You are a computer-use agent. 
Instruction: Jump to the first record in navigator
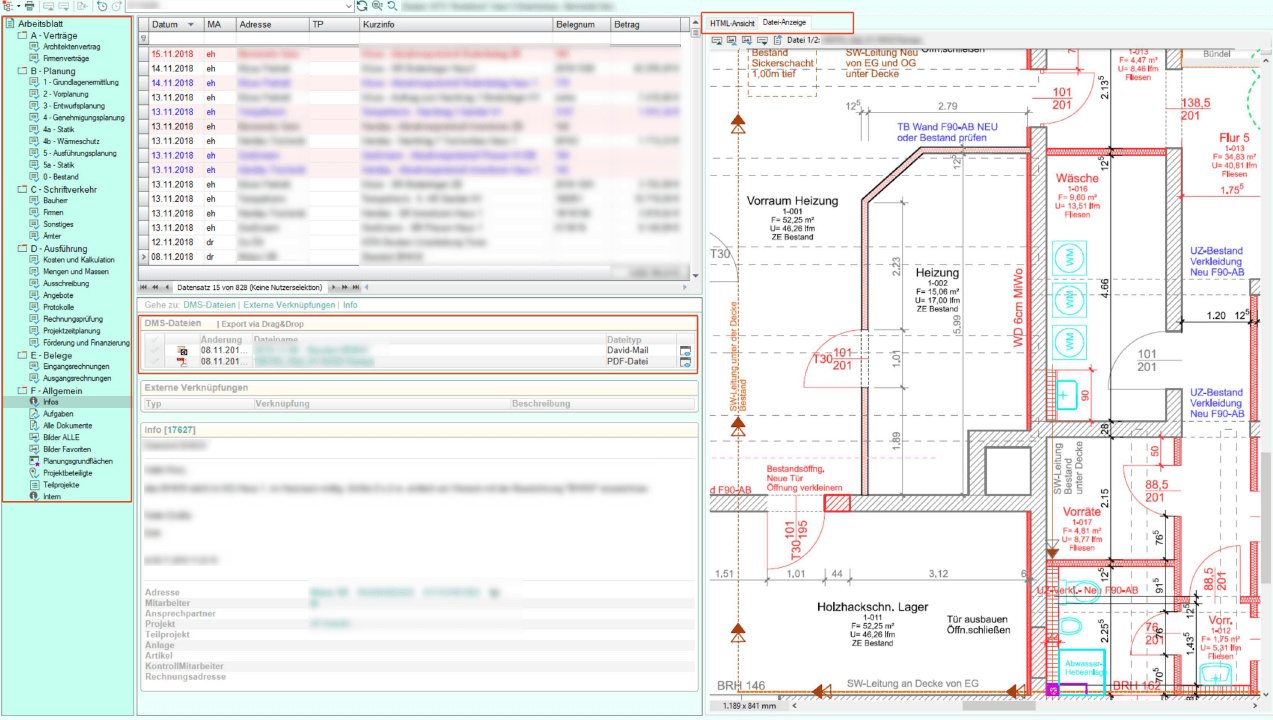[143, 287]
